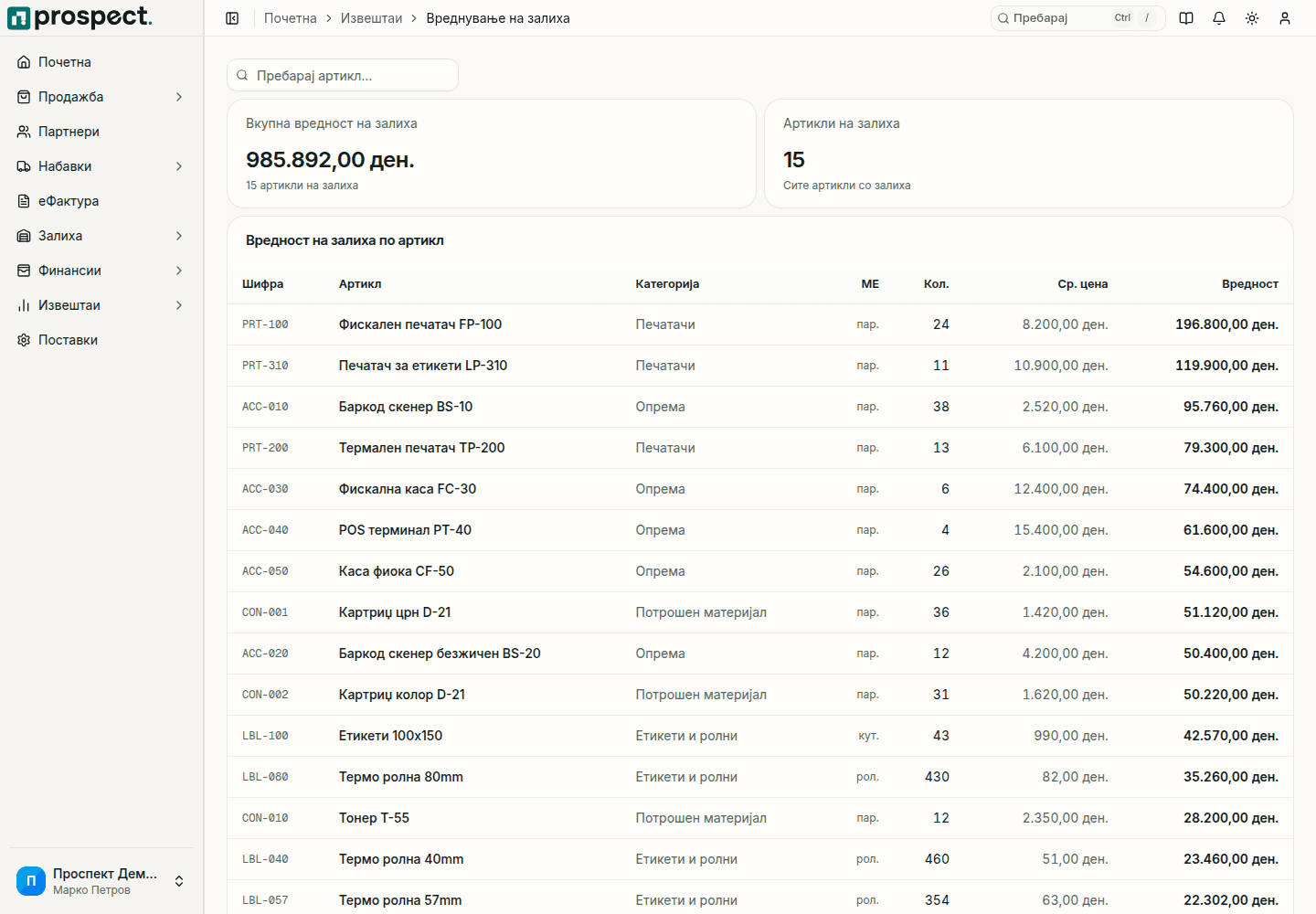Focus the Пребарај артикл search field
Screen dimensions: 1316x914
(x=343, y=76)
